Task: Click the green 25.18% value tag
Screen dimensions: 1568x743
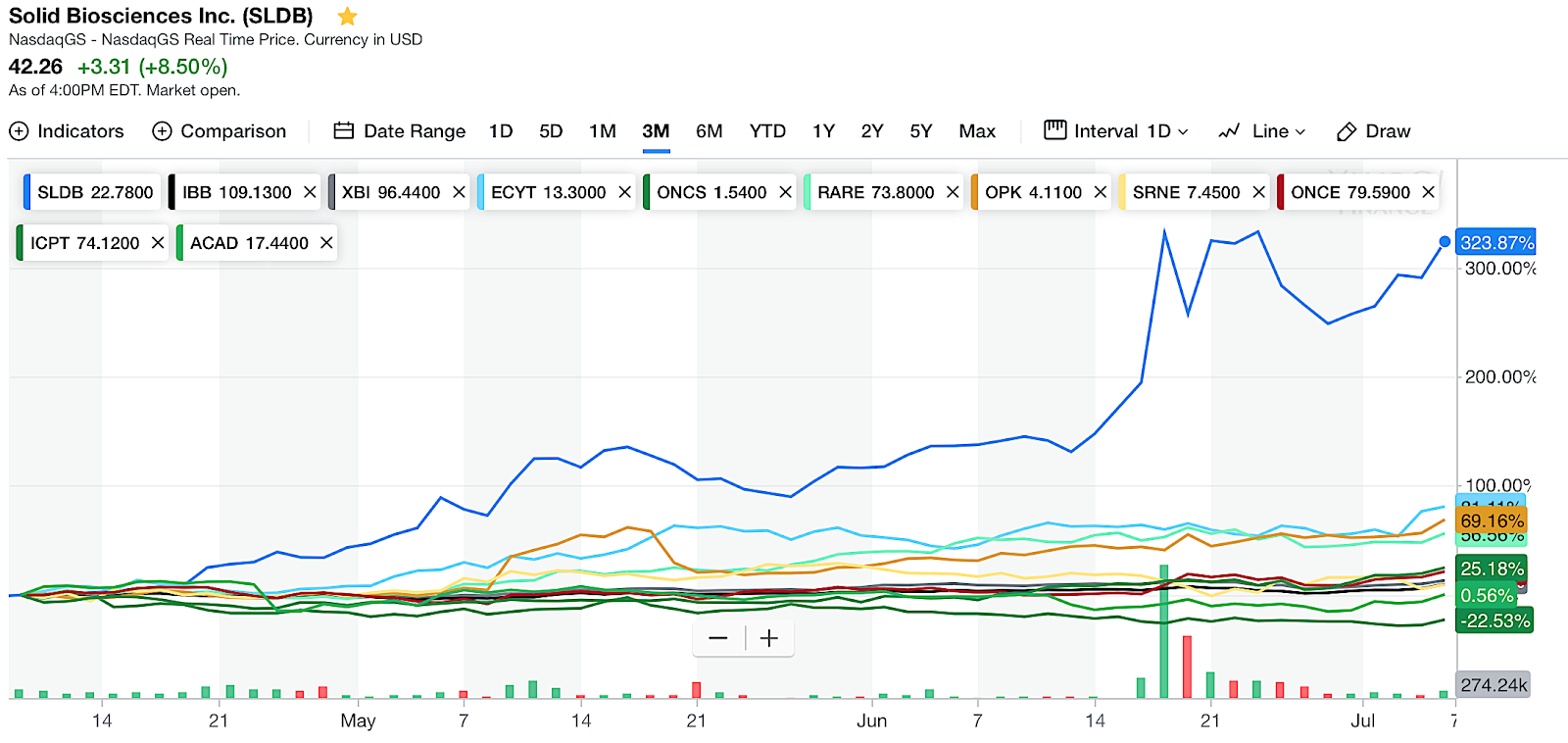Action: (x=1492, y=569)
